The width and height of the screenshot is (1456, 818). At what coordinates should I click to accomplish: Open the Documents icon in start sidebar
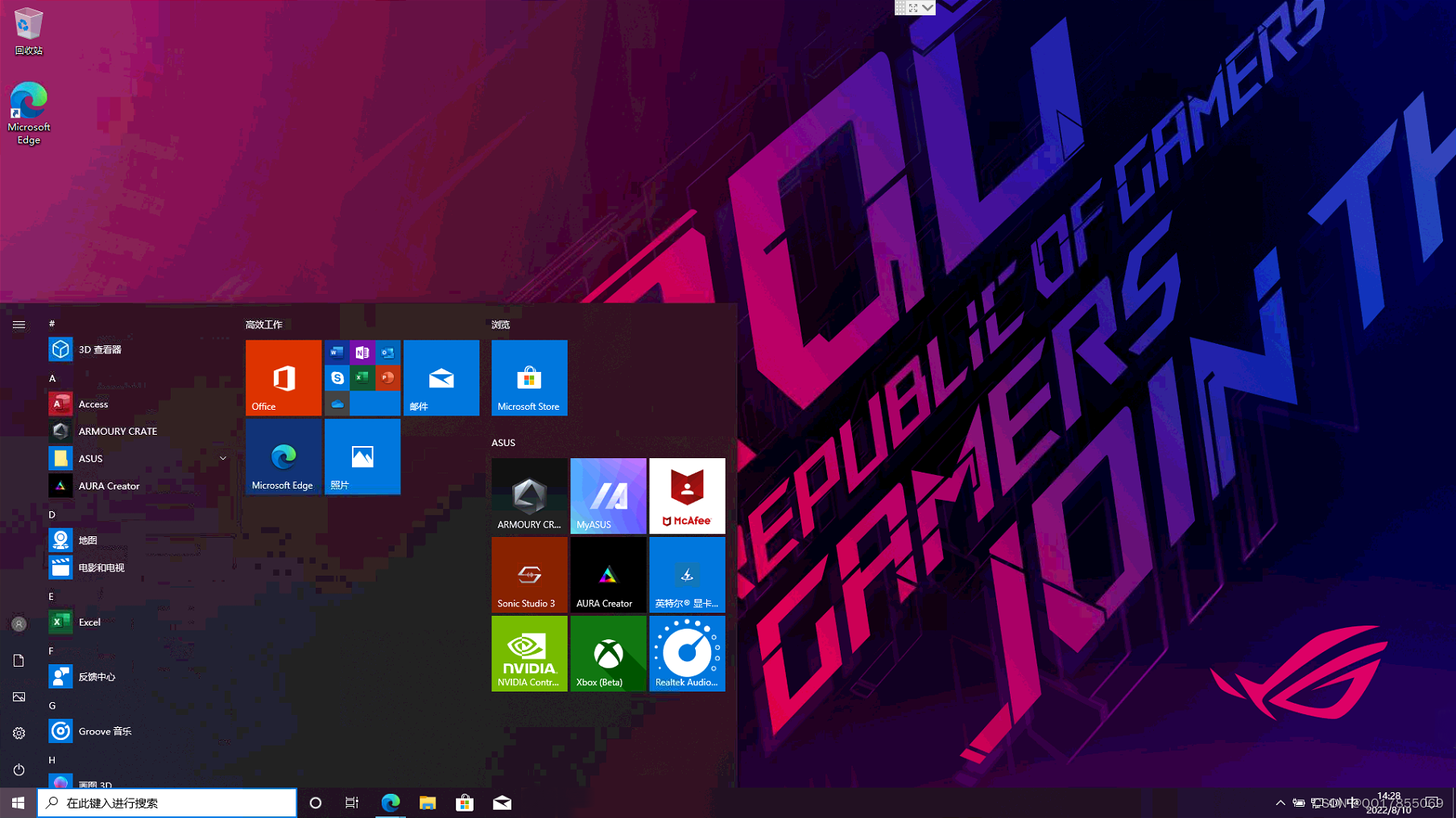click(x=19, y=660)
